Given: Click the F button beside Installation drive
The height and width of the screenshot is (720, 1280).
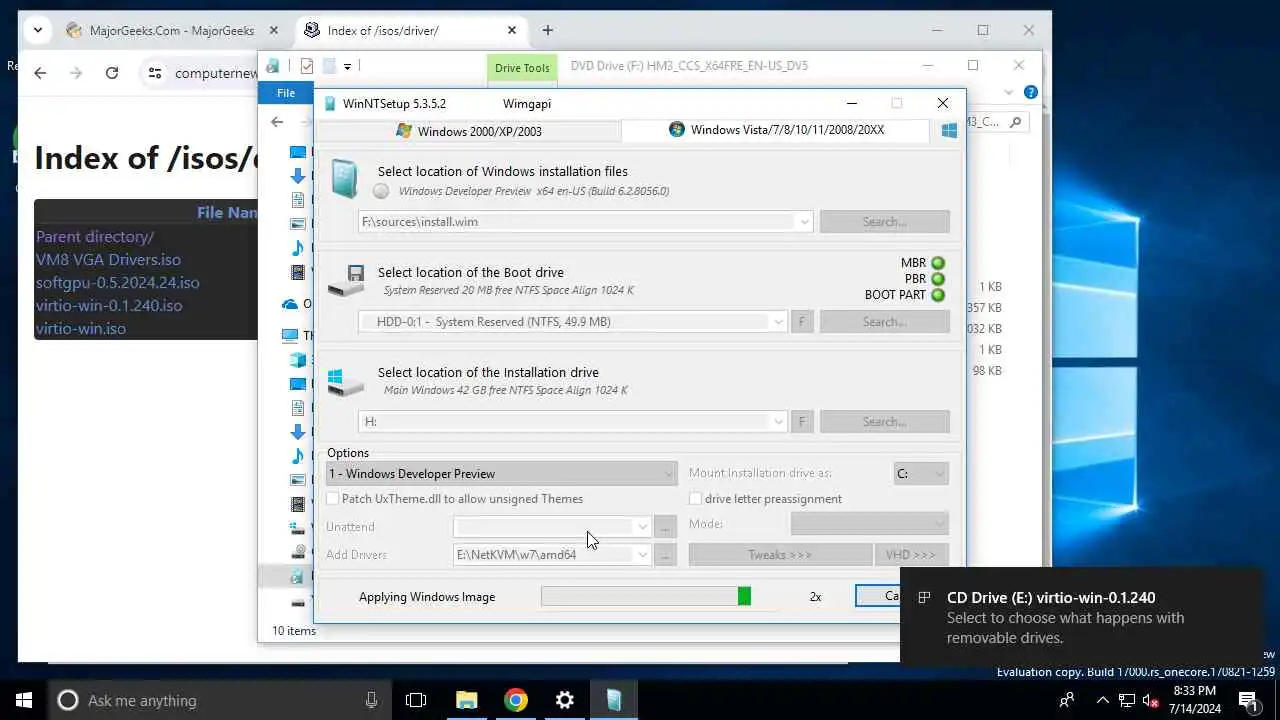Looking at the screenshot, I should 801,422.
